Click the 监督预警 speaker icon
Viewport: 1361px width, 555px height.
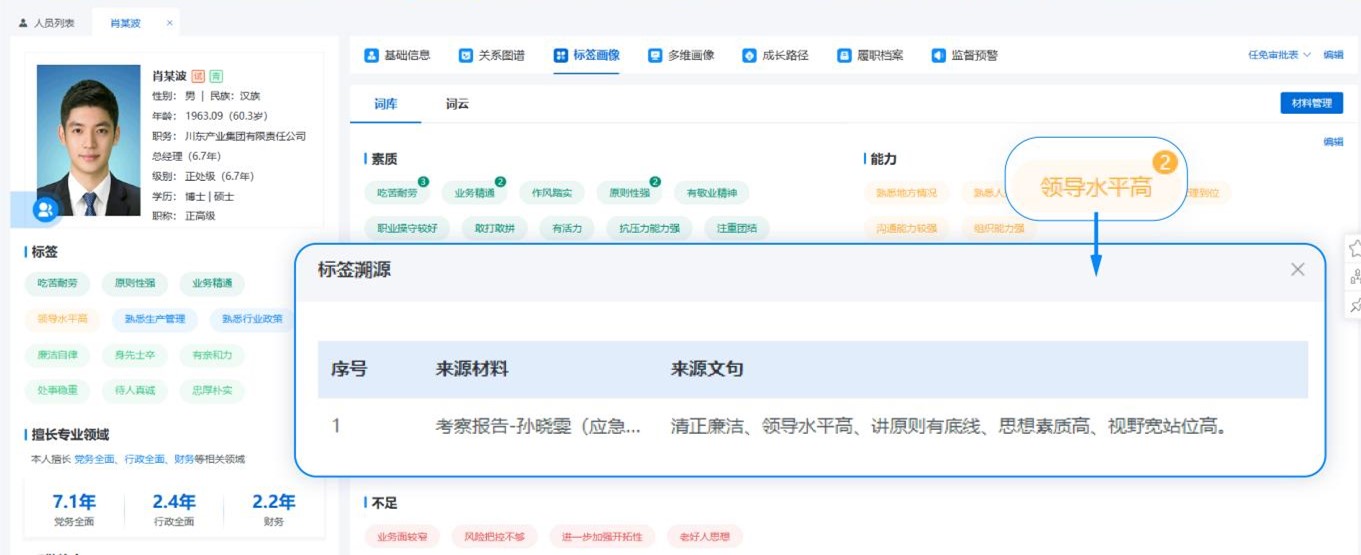tap(938, 56)
